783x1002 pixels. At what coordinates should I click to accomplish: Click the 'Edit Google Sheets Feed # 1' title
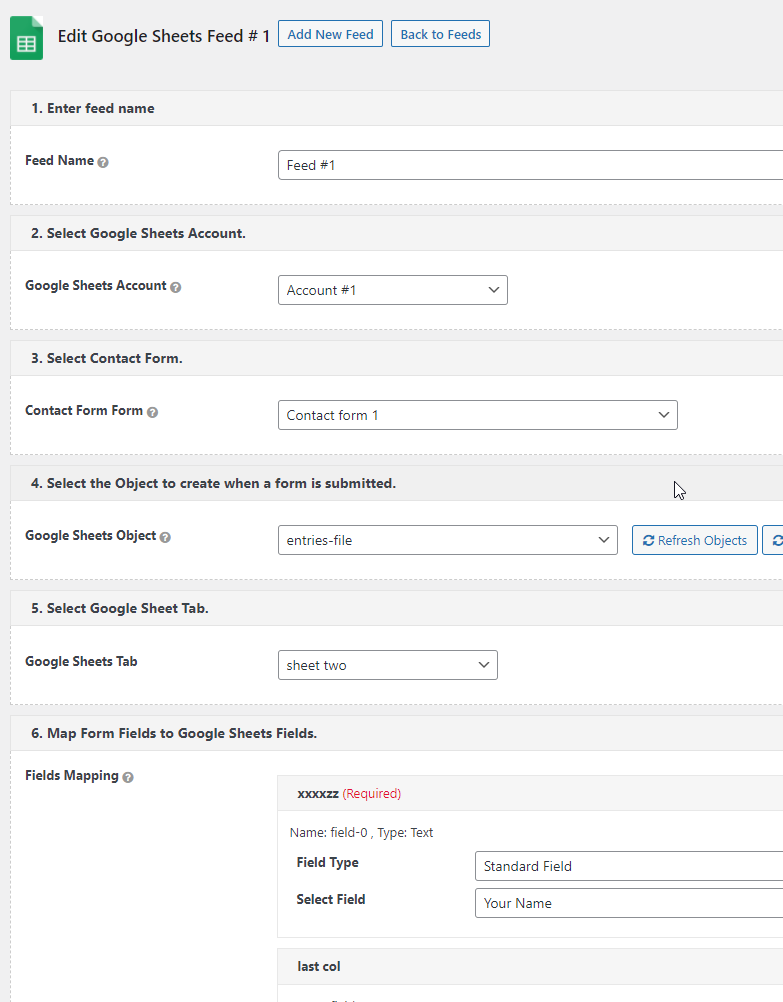point(164,36)
